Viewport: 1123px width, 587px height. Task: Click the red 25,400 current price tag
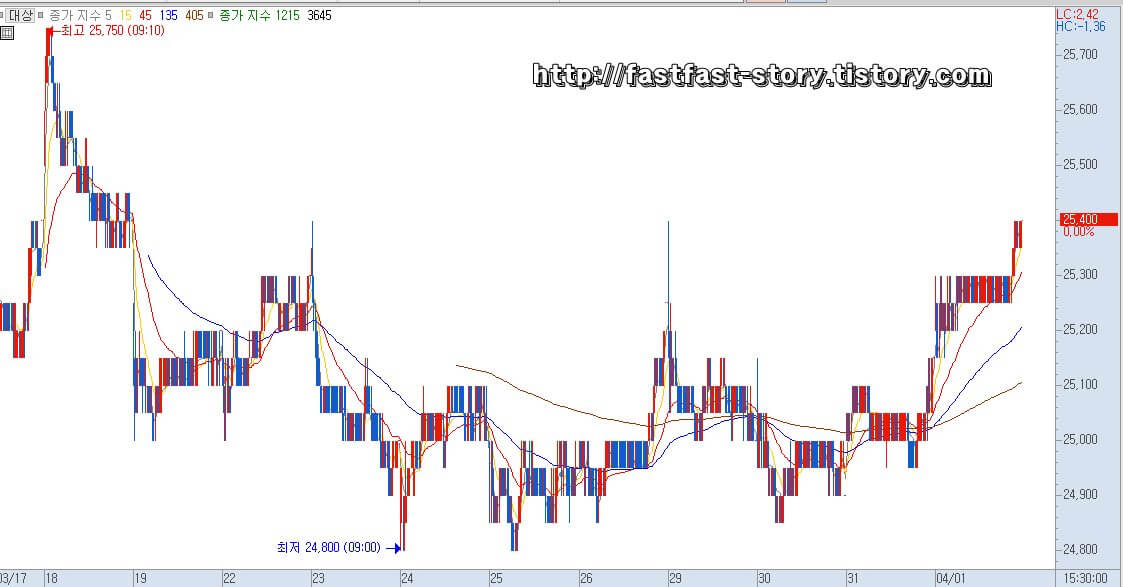tap(1088, 219)
